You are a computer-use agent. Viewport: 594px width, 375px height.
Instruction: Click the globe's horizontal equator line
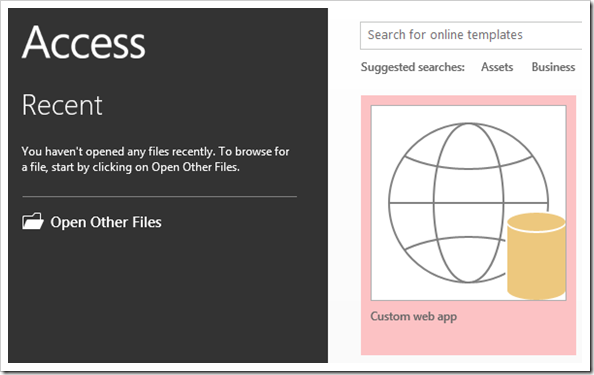click(x=447, y=203)
